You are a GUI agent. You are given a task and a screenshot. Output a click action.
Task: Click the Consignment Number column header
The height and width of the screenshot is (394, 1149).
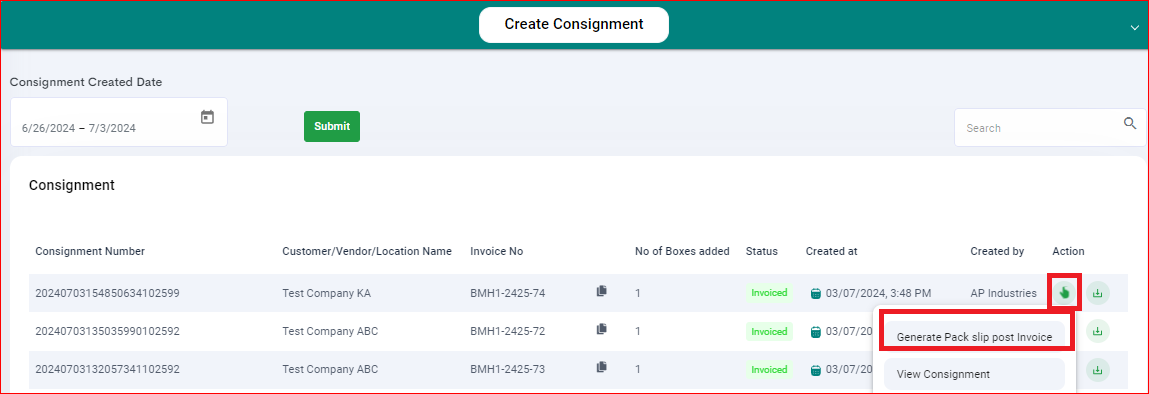90,251
